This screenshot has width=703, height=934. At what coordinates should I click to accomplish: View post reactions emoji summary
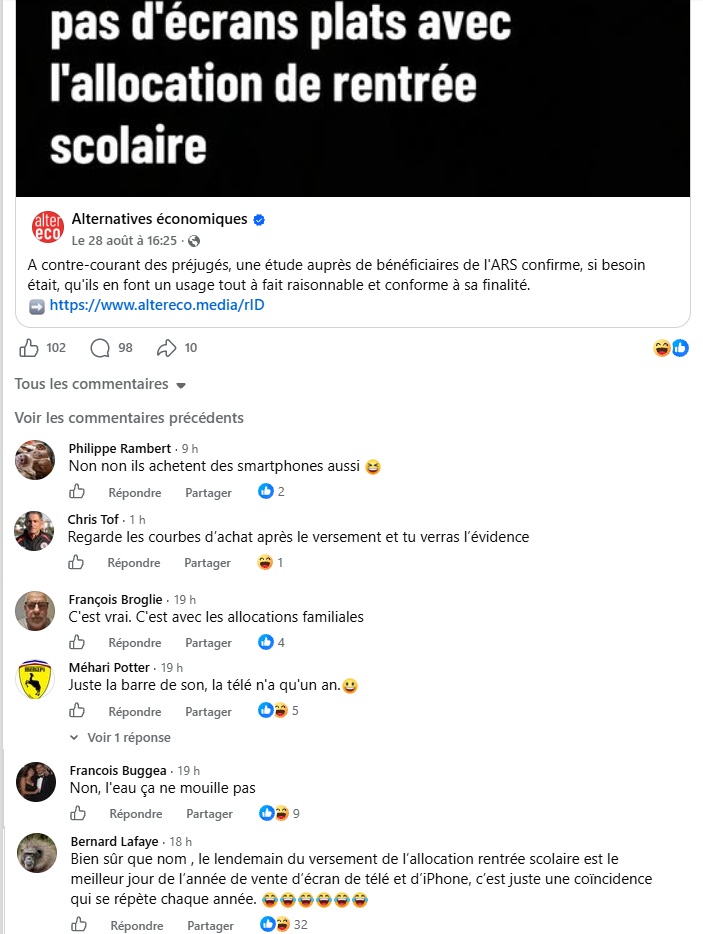click(x=671, y=348)
